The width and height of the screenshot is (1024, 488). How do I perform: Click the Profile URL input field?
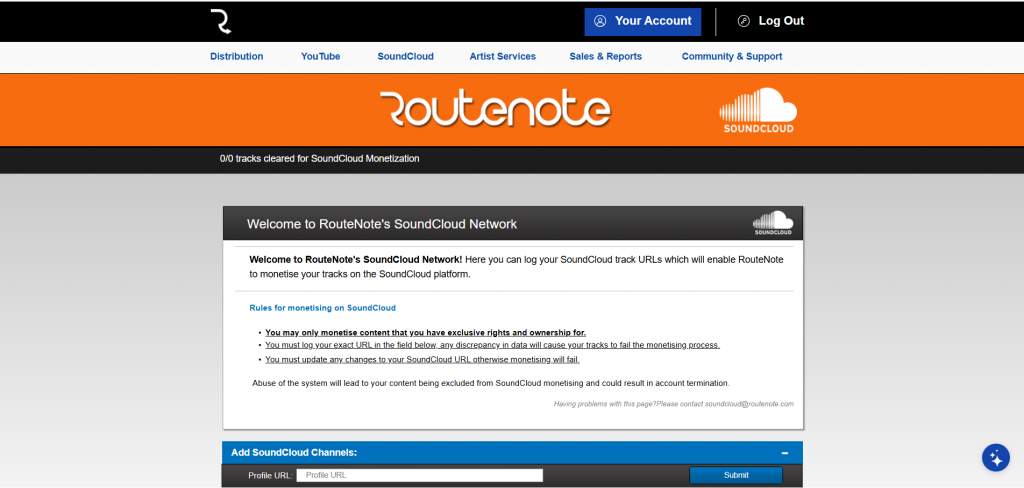point(420,476)
